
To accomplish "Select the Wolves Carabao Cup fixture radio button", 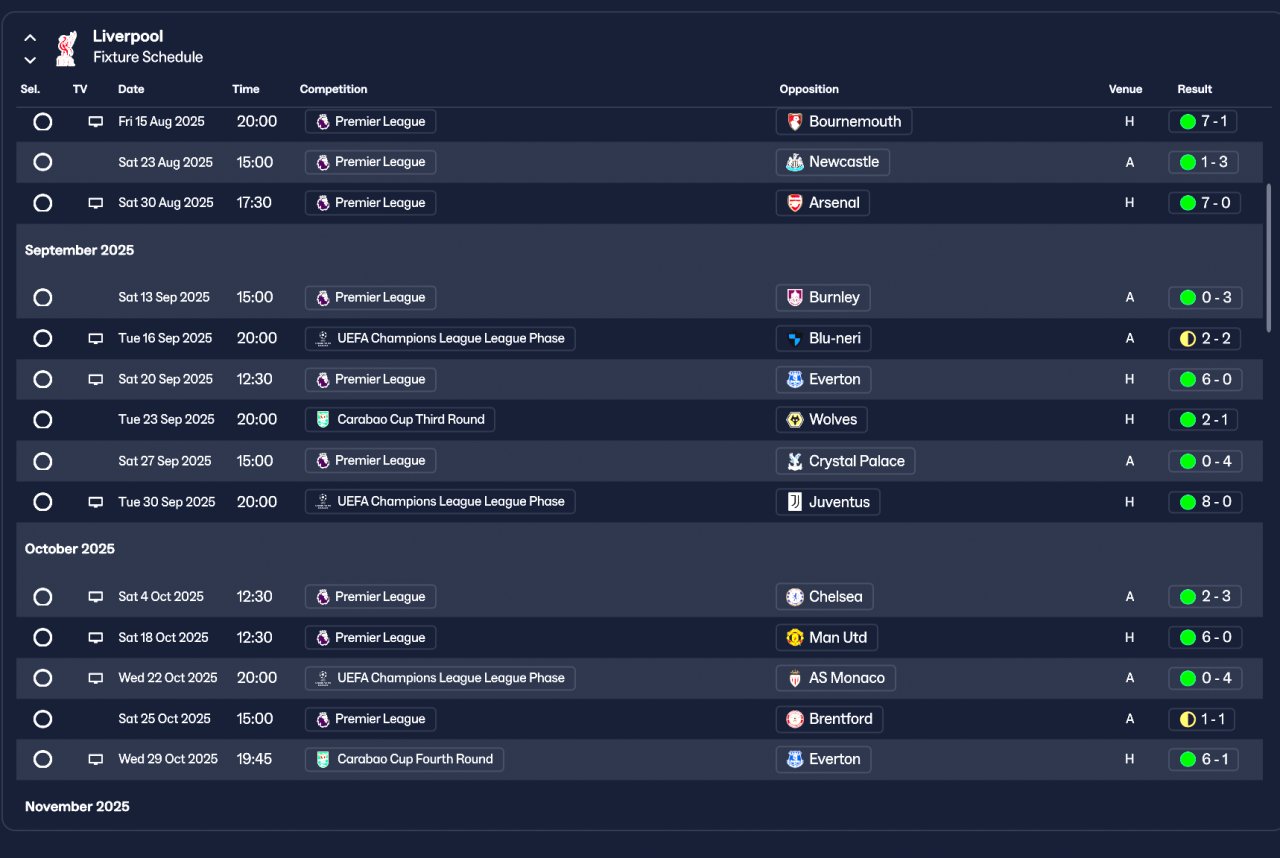I will (x=42, y=420).
